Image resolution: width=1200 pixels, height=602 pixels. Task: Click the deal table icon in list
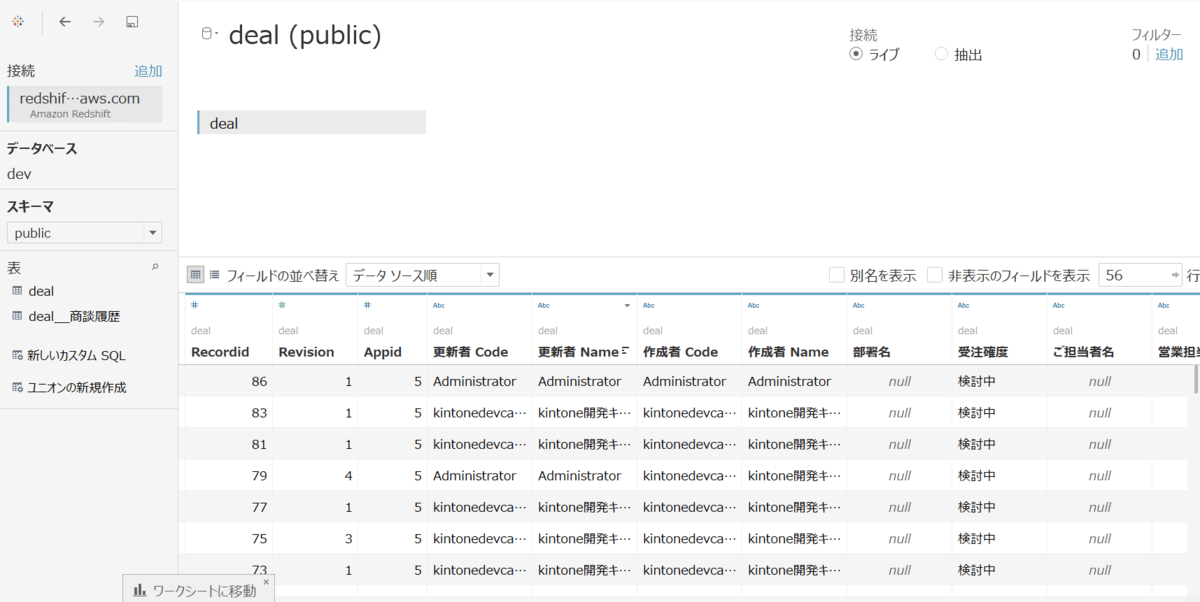(x=17, y=291)
